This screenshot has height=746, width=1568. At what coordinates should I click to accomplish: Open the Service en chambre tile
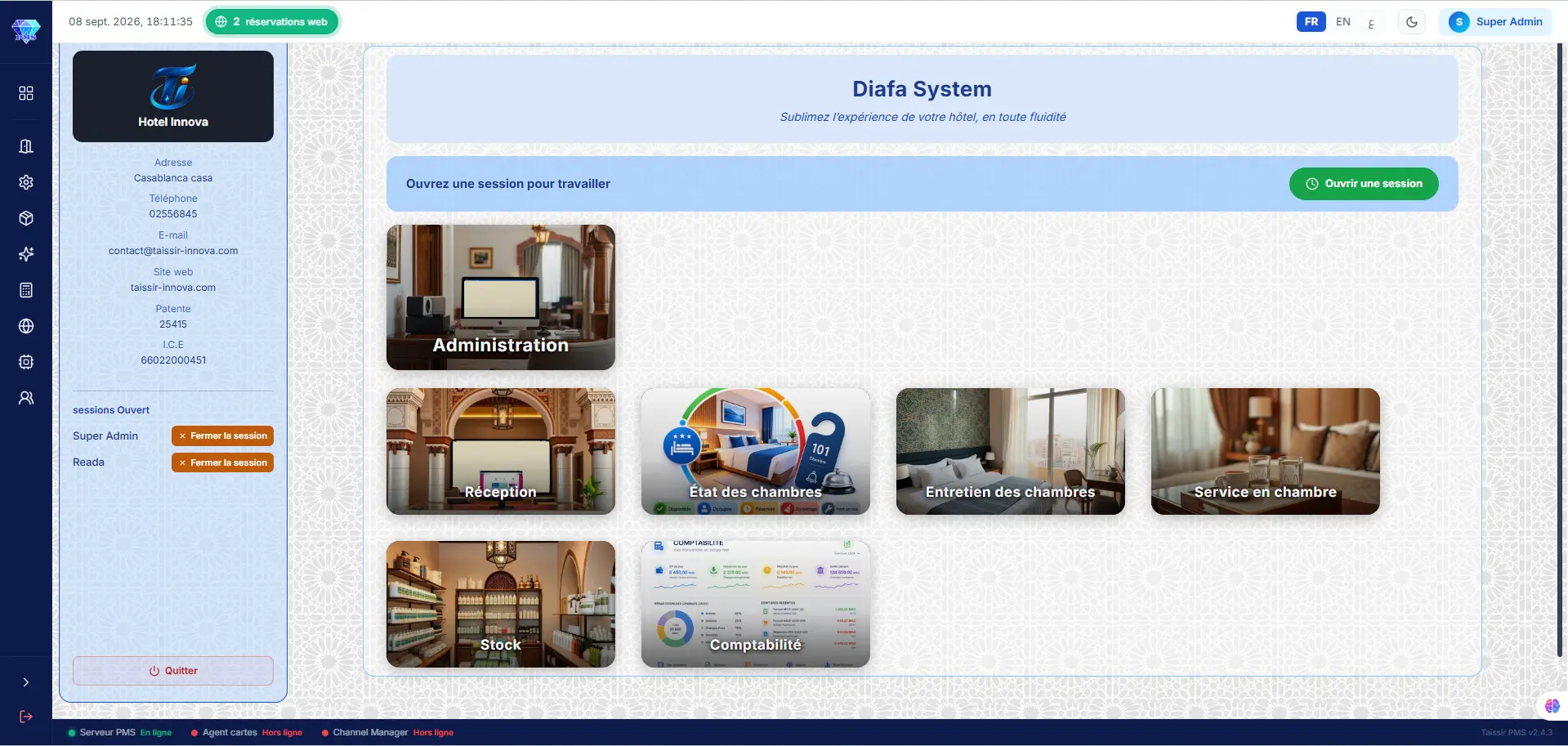tap(1266, 451)
